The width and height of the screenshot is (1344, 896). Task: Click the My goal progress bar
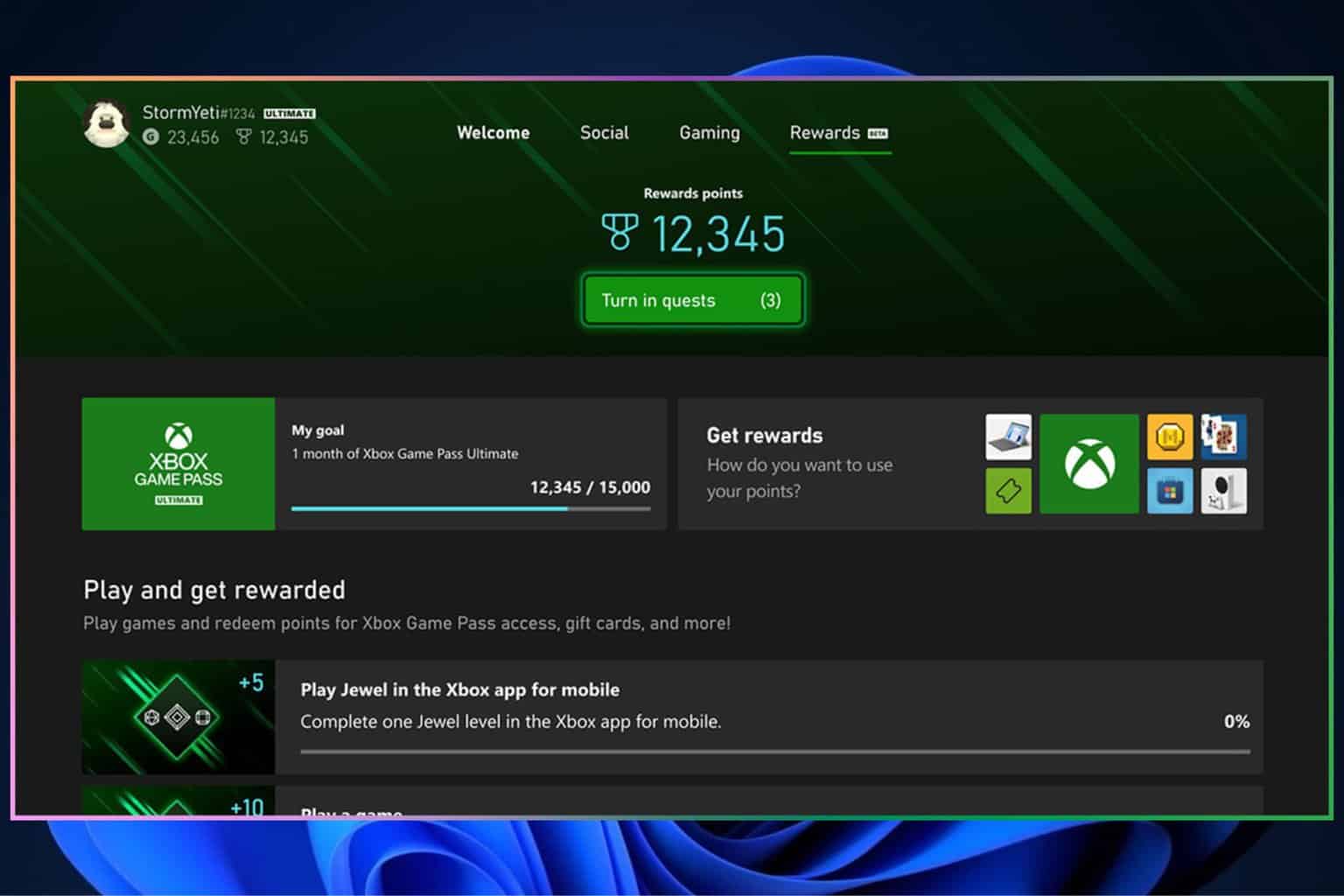point(471,508)
